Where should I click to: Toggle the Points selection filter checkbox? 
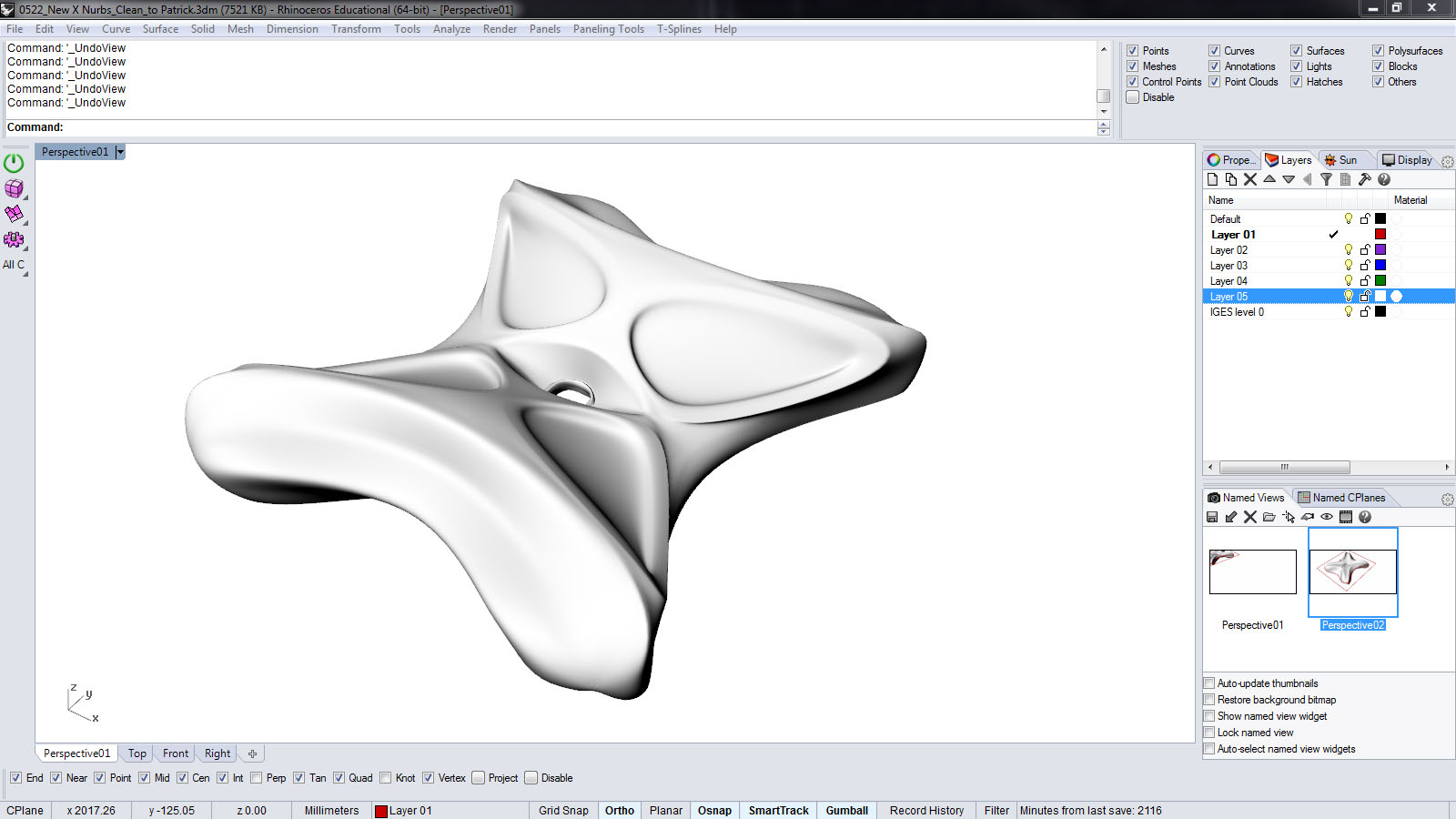(x=1133, y=51)
